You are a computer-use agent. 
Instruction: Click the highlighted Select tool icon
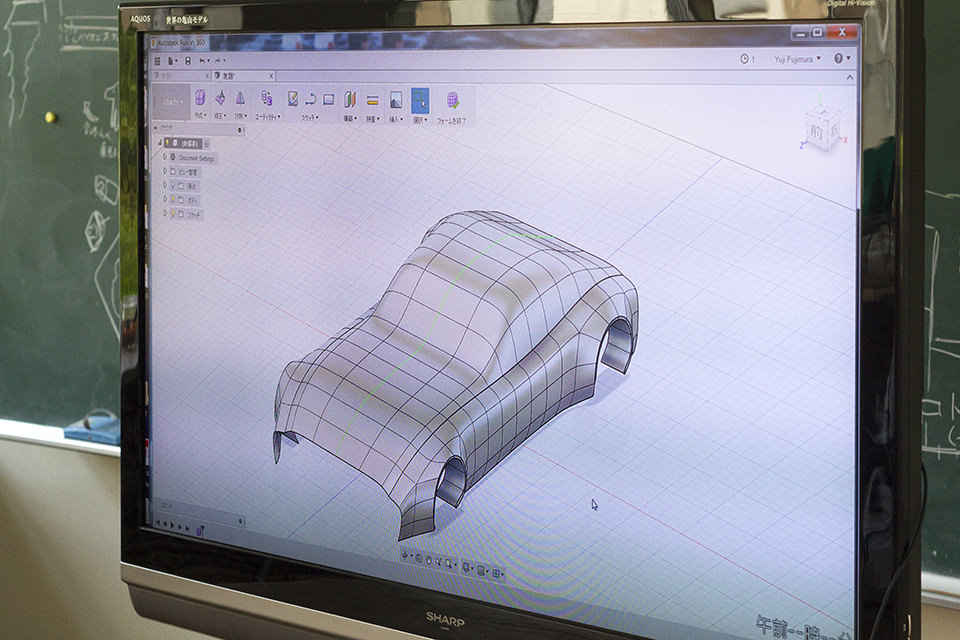point(420,100)
